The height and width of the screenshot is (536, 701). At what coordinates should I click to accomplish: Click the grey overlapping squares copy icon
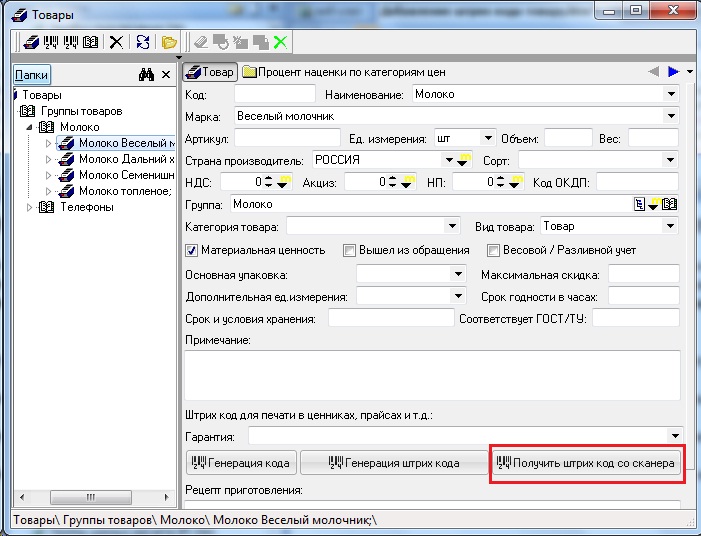pos(261,42)
